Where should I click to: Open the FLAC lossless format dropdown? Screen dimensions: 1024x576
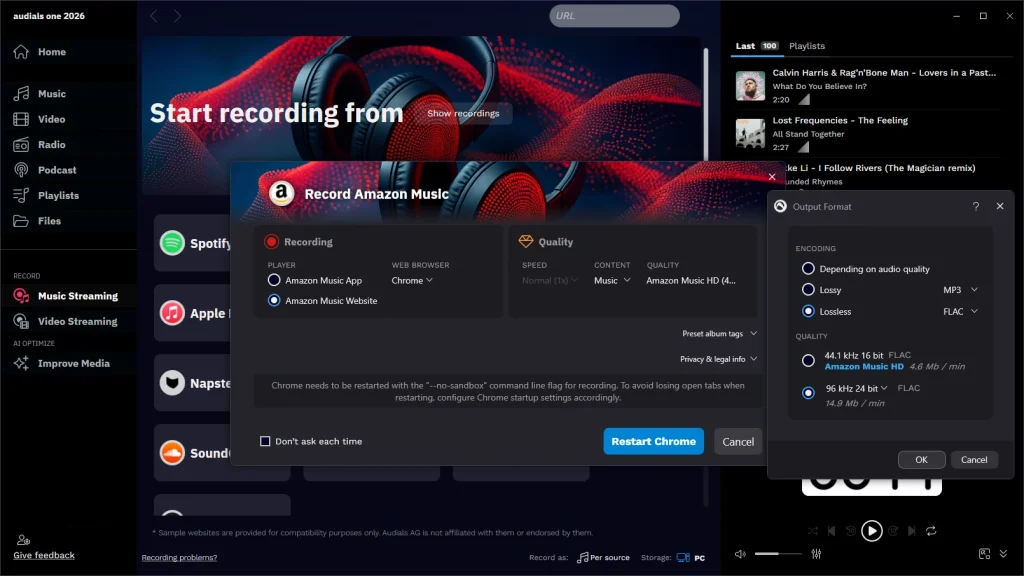(x=960, y=311)
